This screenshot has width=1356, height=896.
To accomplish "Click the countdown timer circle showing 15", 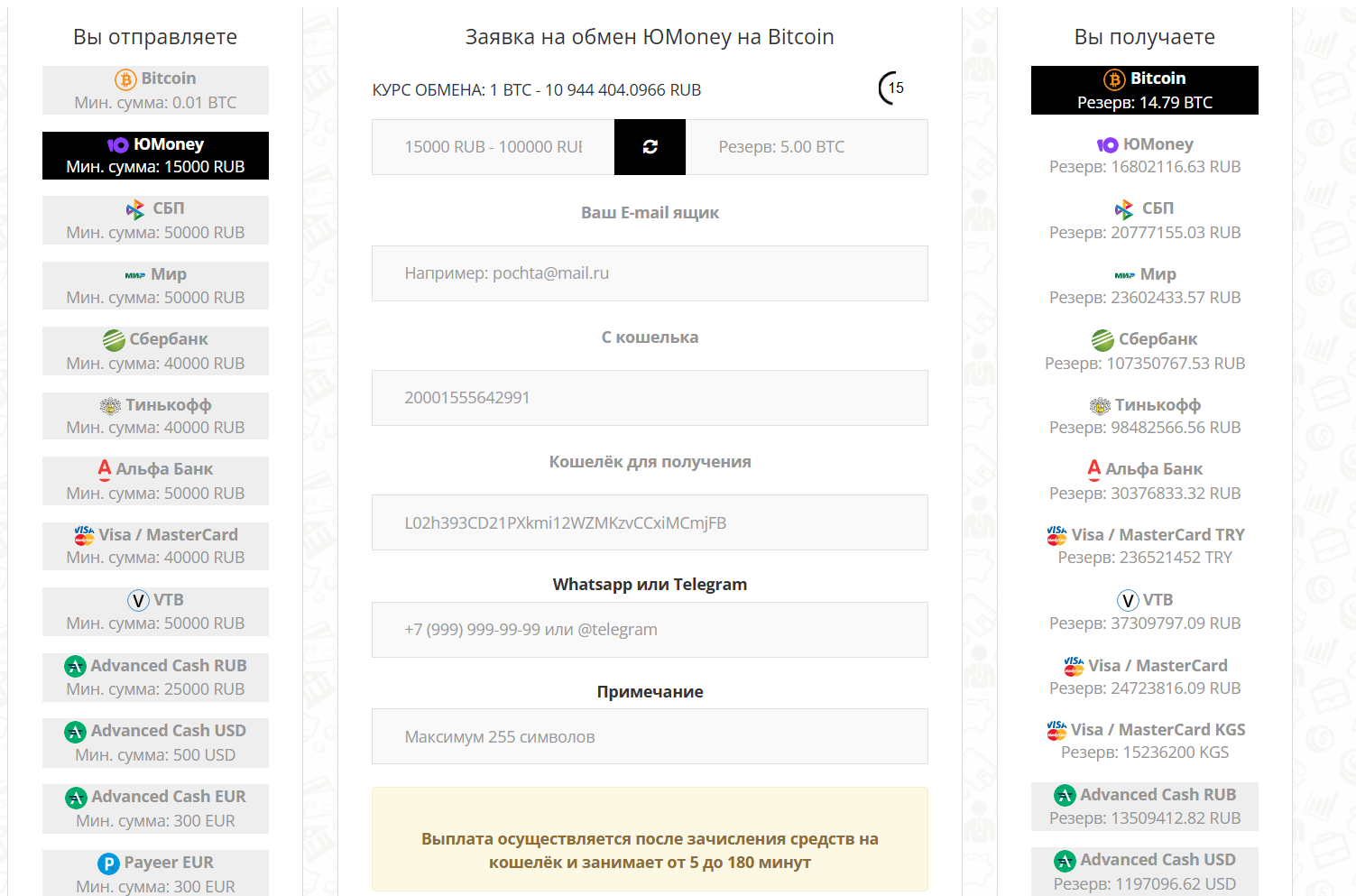I will click(x=893, y=88).
